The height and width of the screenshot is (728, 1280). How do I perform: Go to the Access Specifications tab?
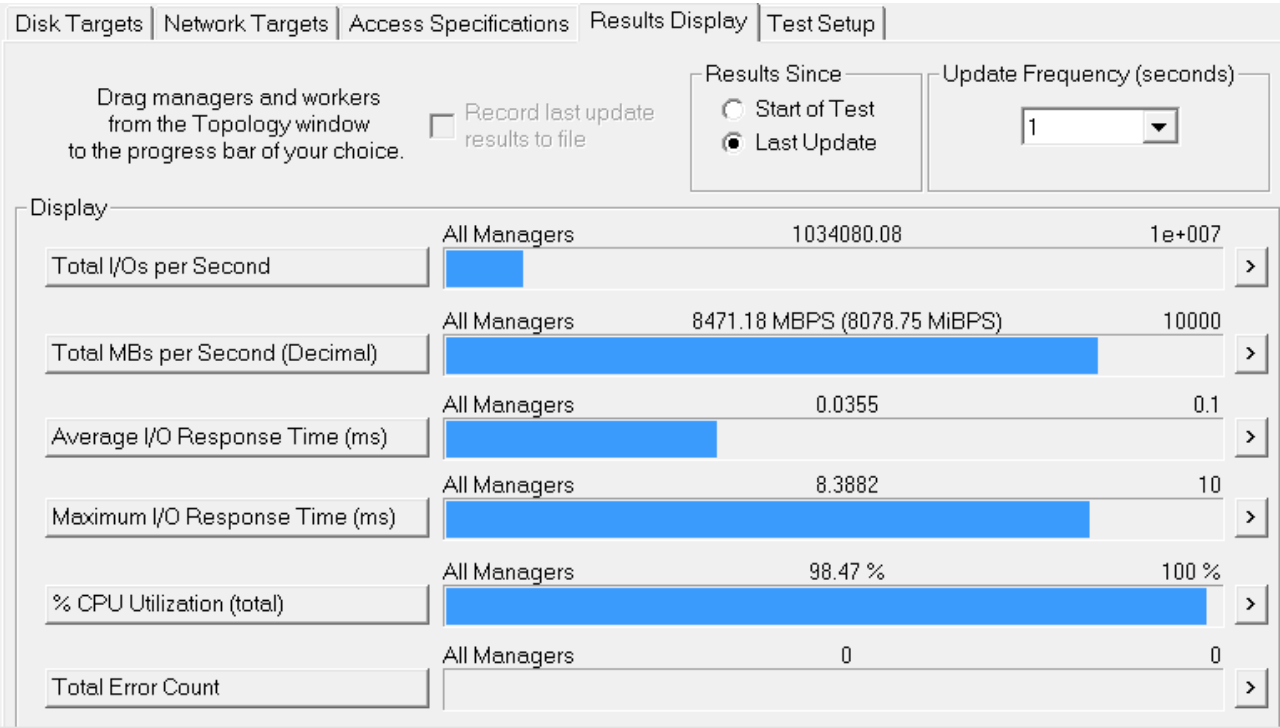click(459, 24)
